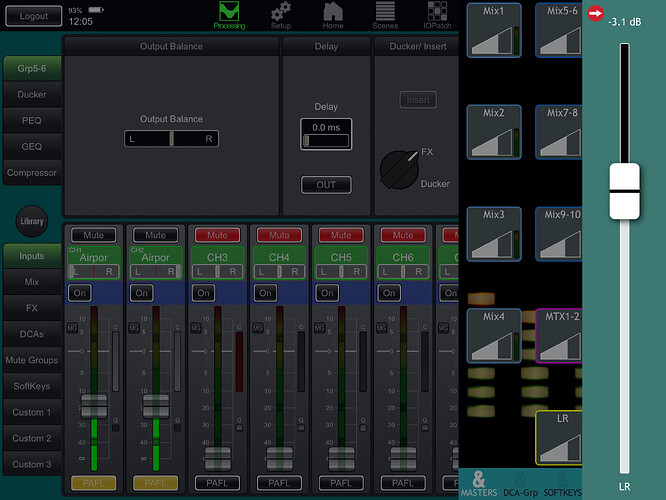Go to the Home icon
This screenshot has height=500, width=666.
pos(333,15)
